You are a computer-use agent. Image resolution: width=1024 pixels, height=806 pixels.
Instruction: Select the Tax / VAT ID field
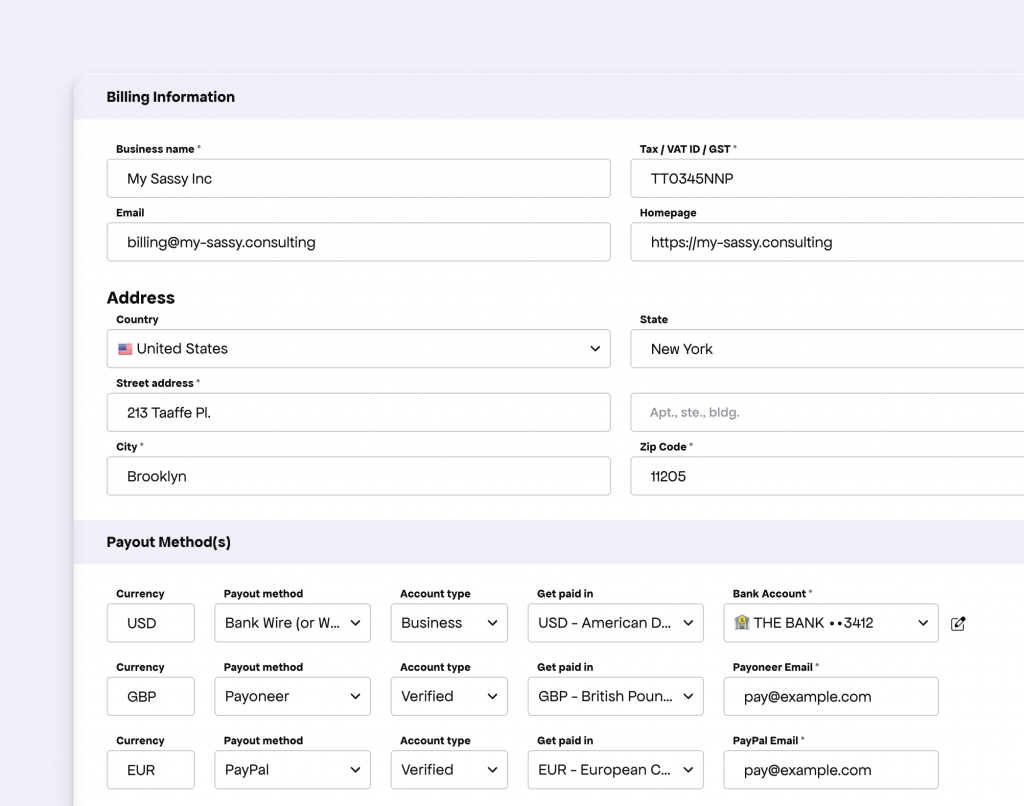point(820,178)
